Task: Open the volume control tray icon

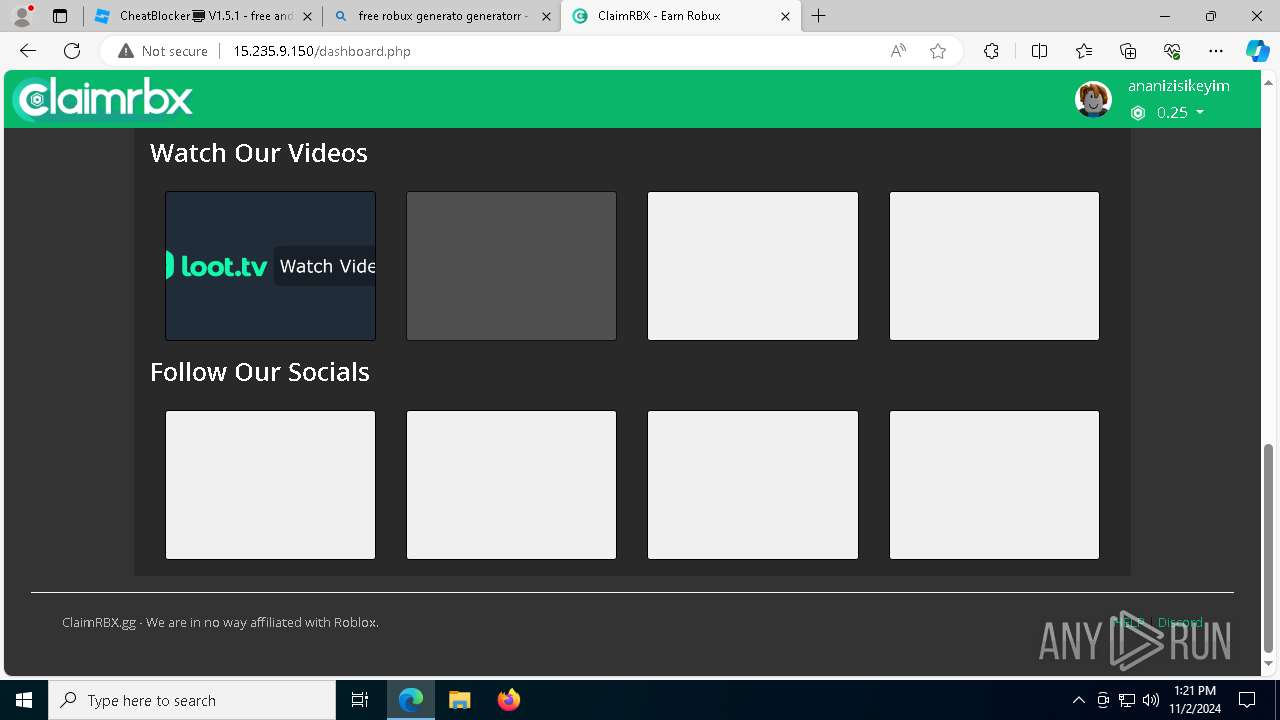Action: [1151, 700]
